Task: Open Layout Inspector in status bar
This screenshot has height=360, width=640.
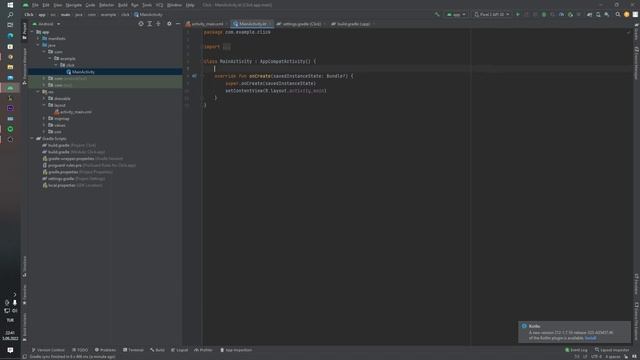Action: [612, 350]
